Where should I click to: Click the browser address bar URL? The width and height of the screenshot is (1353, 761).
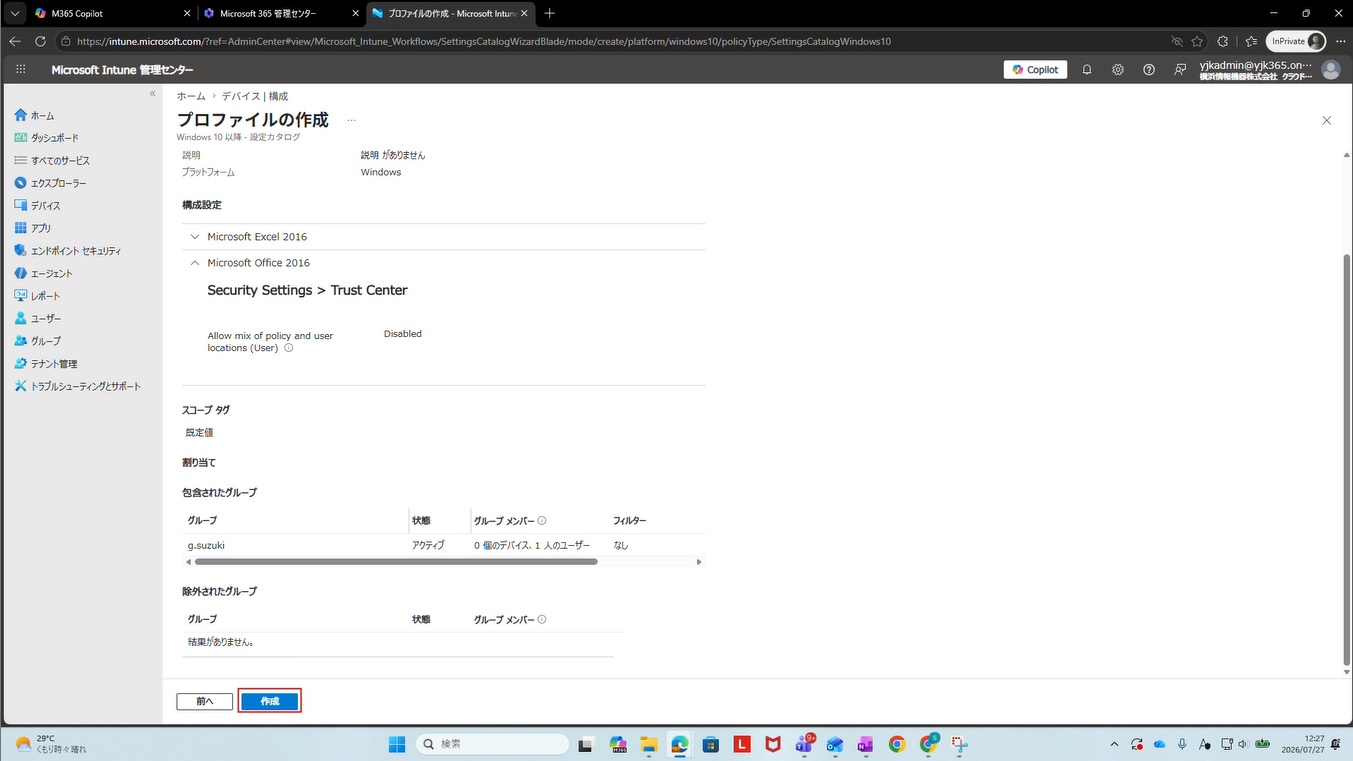click(x=484, y=42)
